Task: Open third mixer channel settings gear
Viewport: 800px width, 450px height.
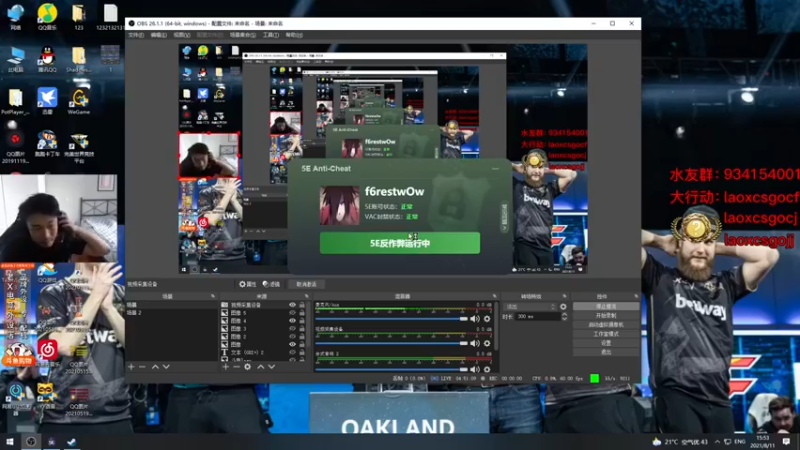Action: [x=487, y=368]
